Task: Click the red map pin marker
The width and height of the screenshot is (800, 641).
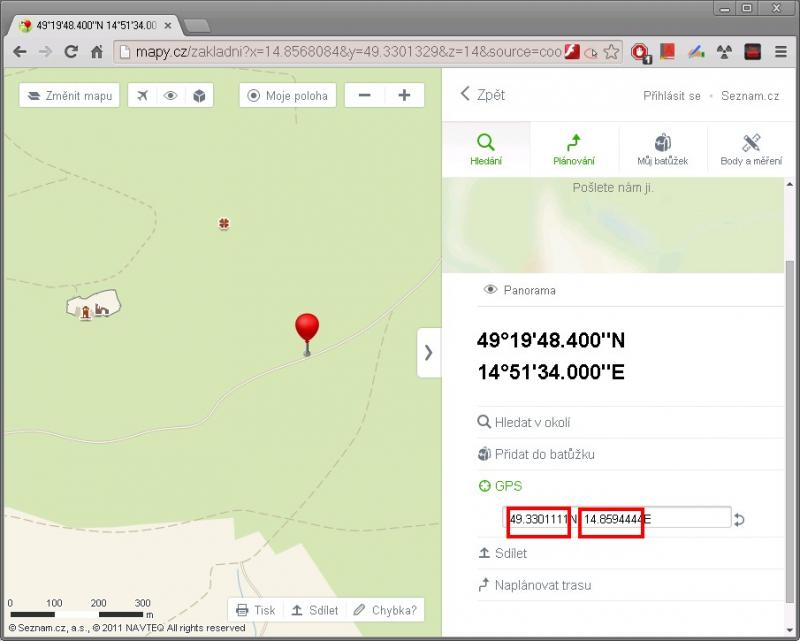Action: pyautogui.click(x=307, y=329)
